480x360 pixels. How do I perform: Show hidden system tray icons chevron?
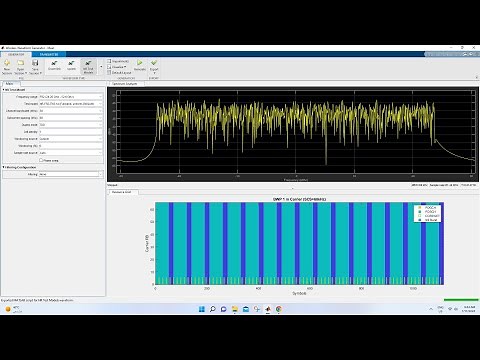click(x=431, y=309)
